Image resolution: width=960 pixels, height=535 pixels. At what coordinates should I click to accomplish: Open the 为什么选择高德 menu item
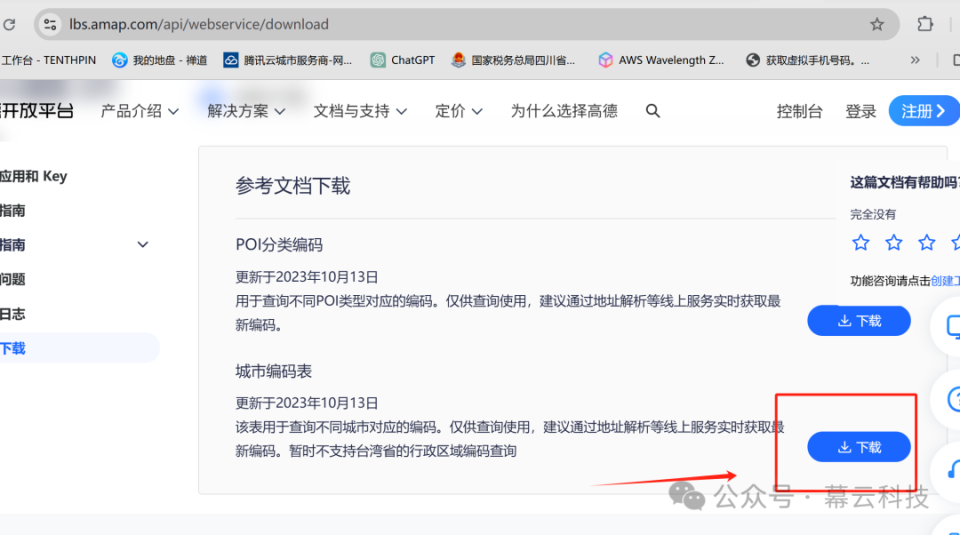click(564, 111)
